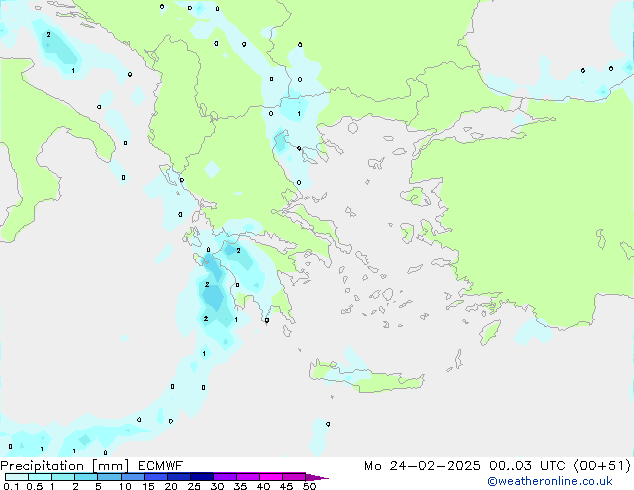Select the 5–10 mm legend color box
The width and height of the screenshot is (634, 490).
pos(109,477)
